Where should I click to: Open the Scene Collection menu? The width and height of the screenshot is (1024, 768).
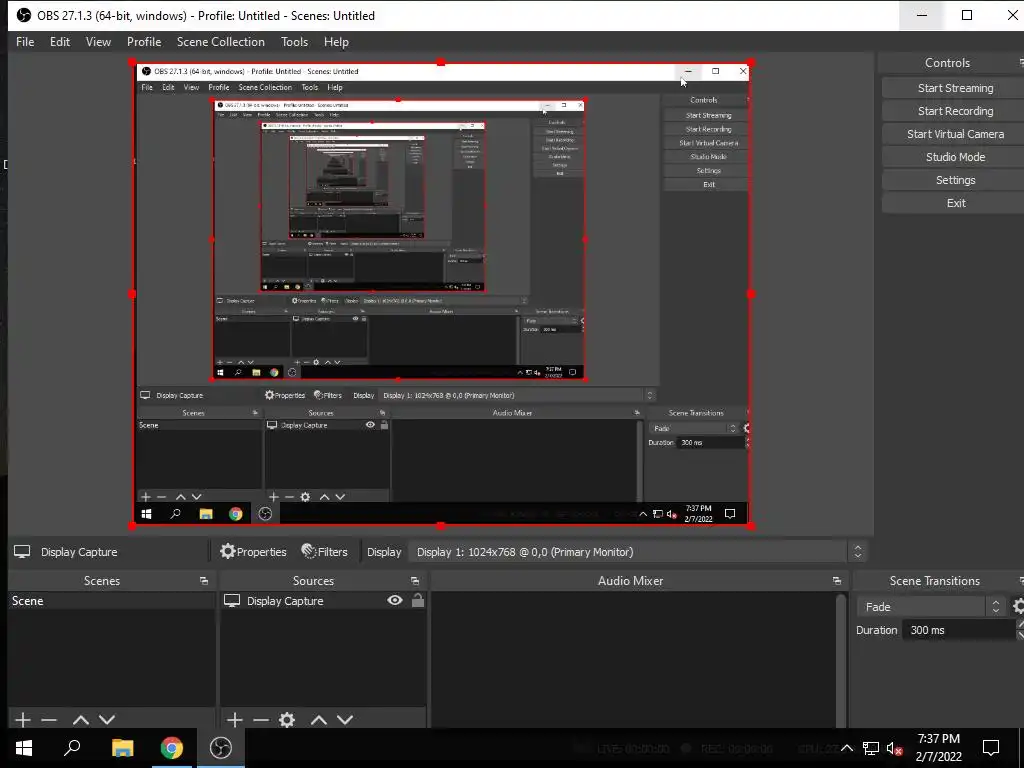pos(221,42)
